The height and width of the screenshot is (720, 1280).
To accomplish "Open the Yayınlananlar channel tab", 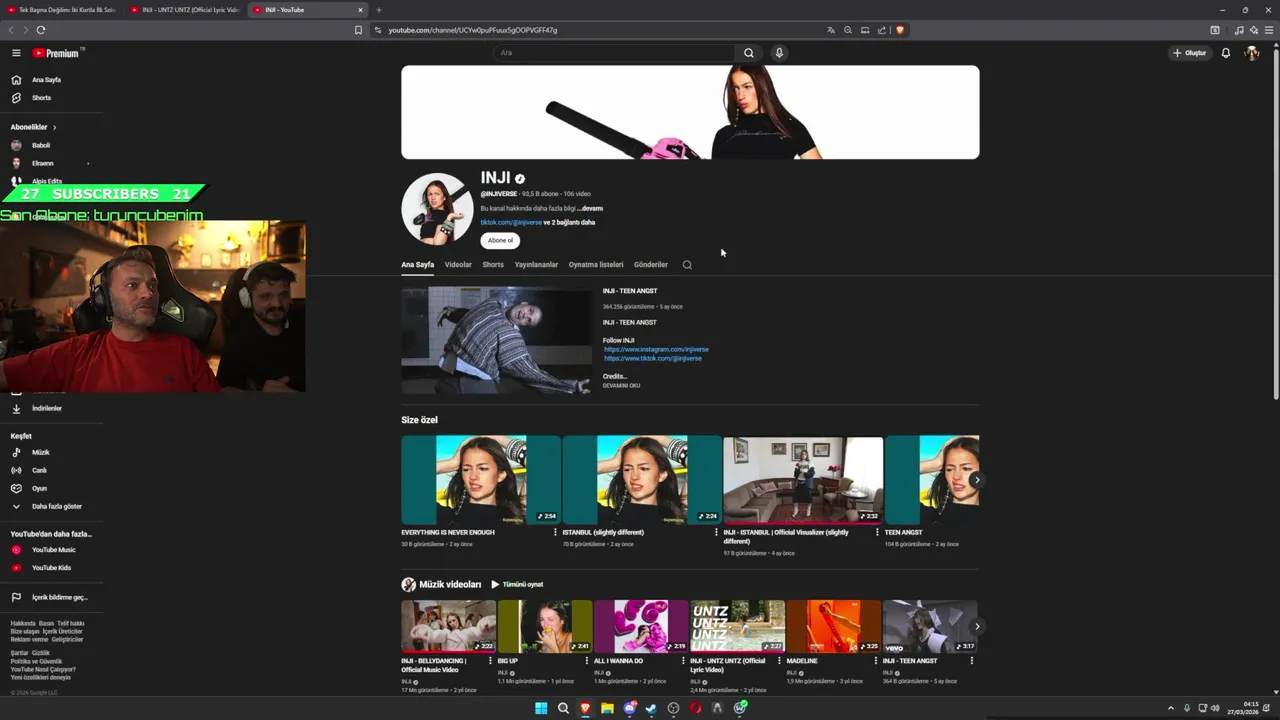I will (x=536, y=265).
